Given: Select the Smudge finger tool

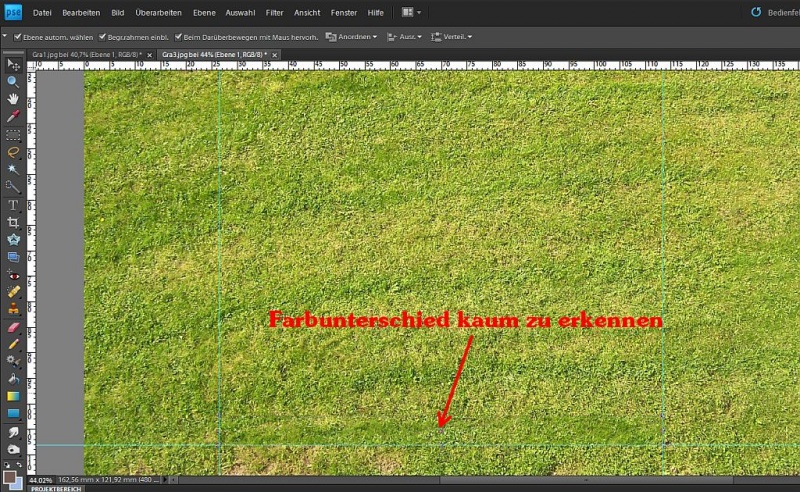Looking at the screenshot, I should pos(13,432).
